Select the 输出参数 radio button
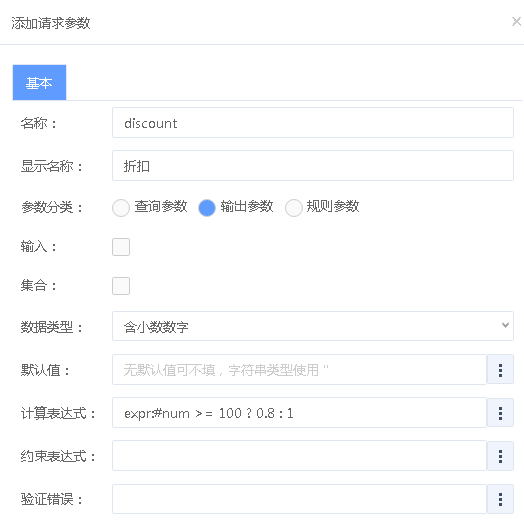 pyautogui.click(x=207, y=208)
